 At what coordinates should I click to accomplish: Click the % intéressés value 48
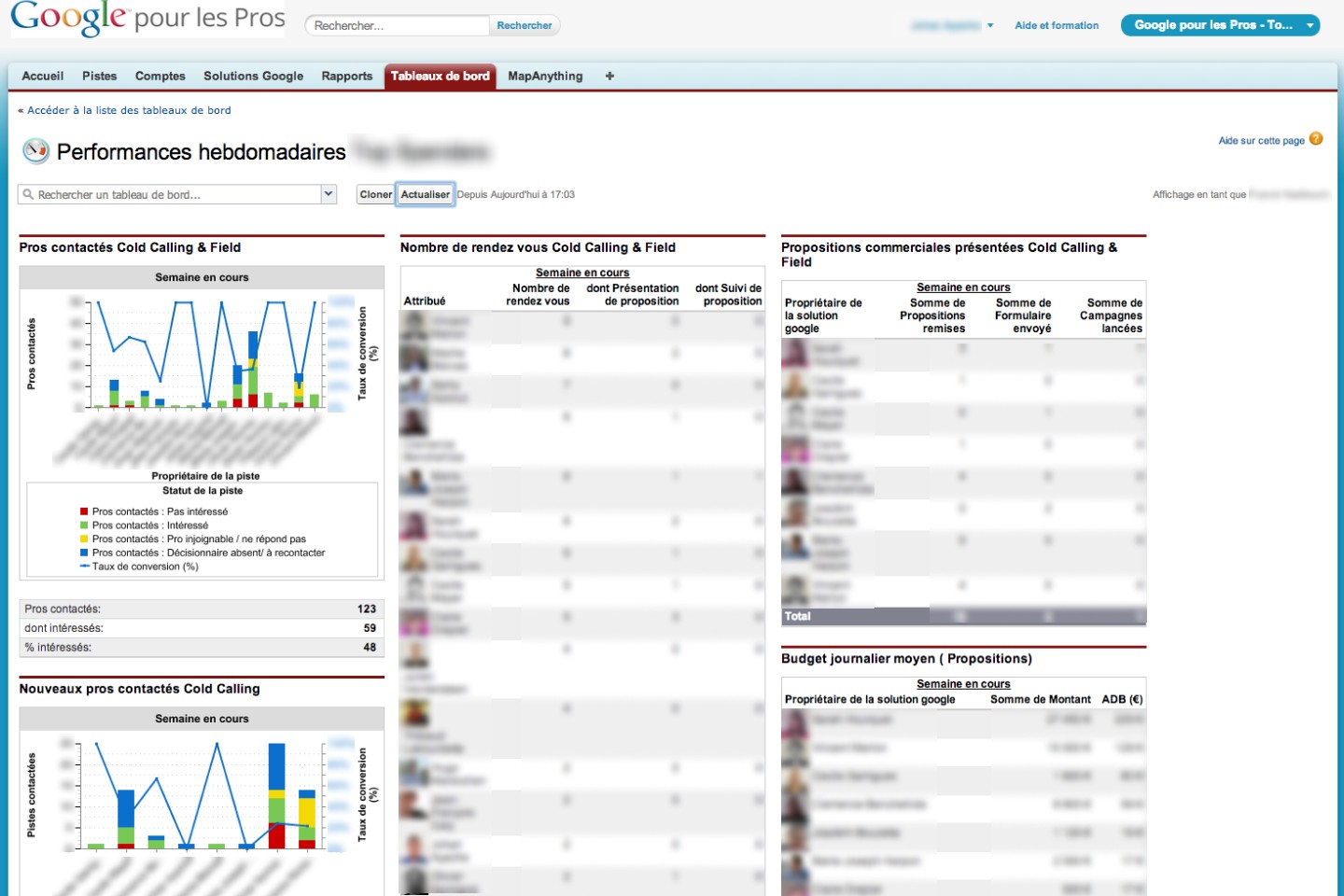coord(370,647)
